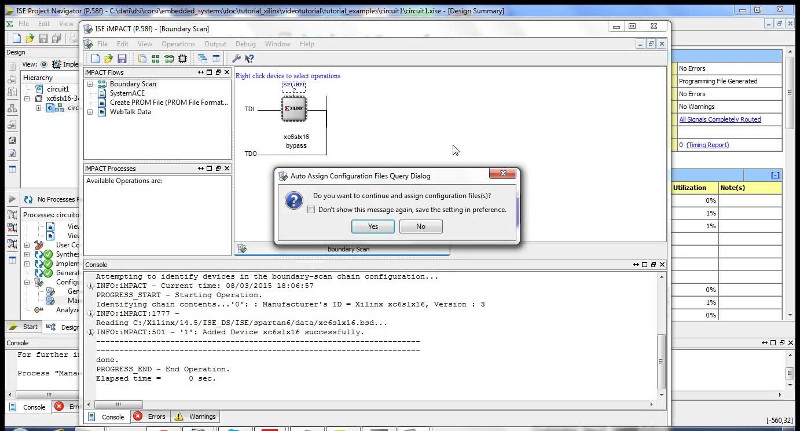800x431 pixels.
Task: Click the Open file folder icon in iMPACT
Action: 108,59
